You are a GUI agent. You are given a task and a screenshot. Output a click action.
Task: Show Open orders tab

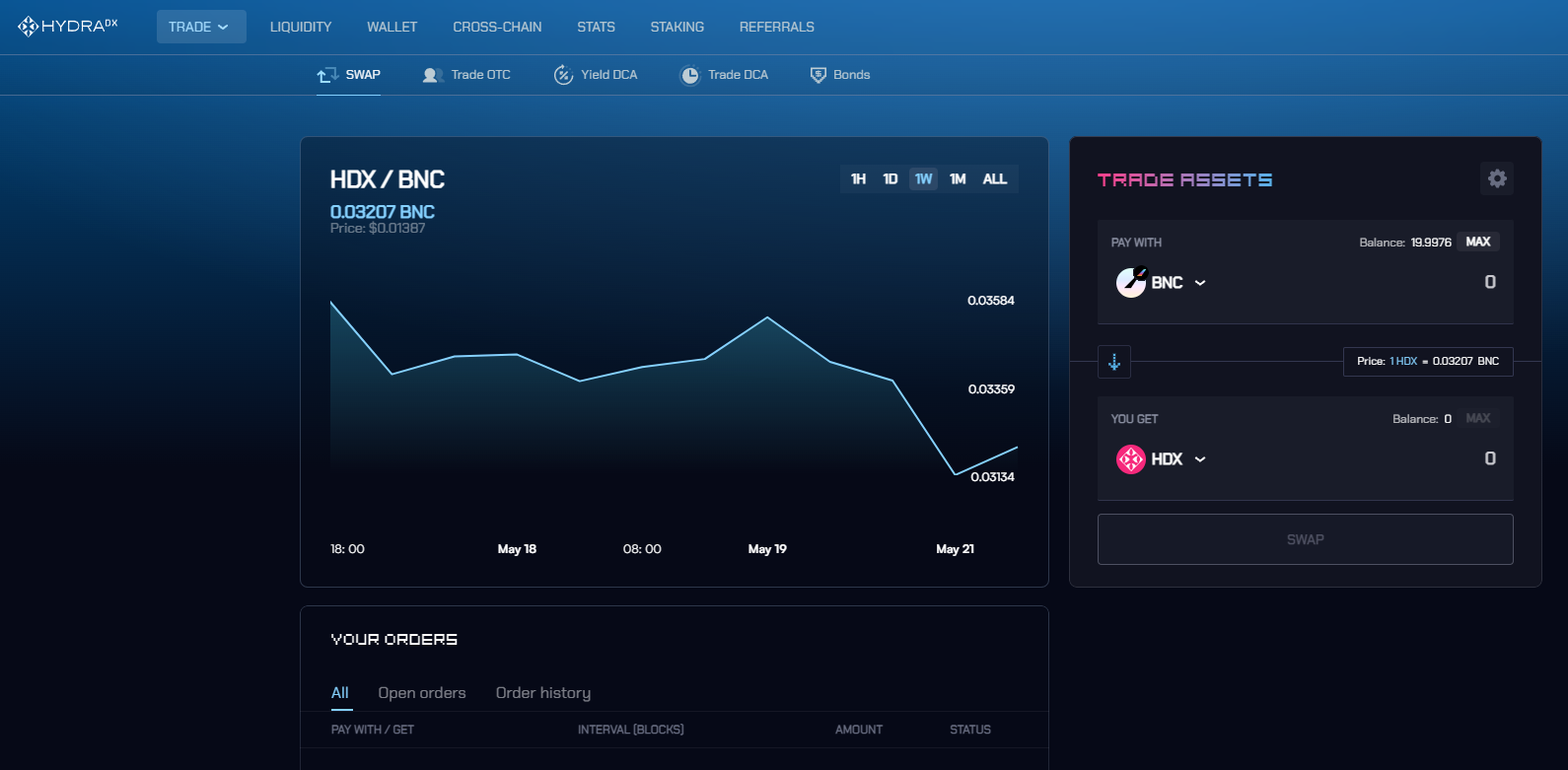(422, 693)
